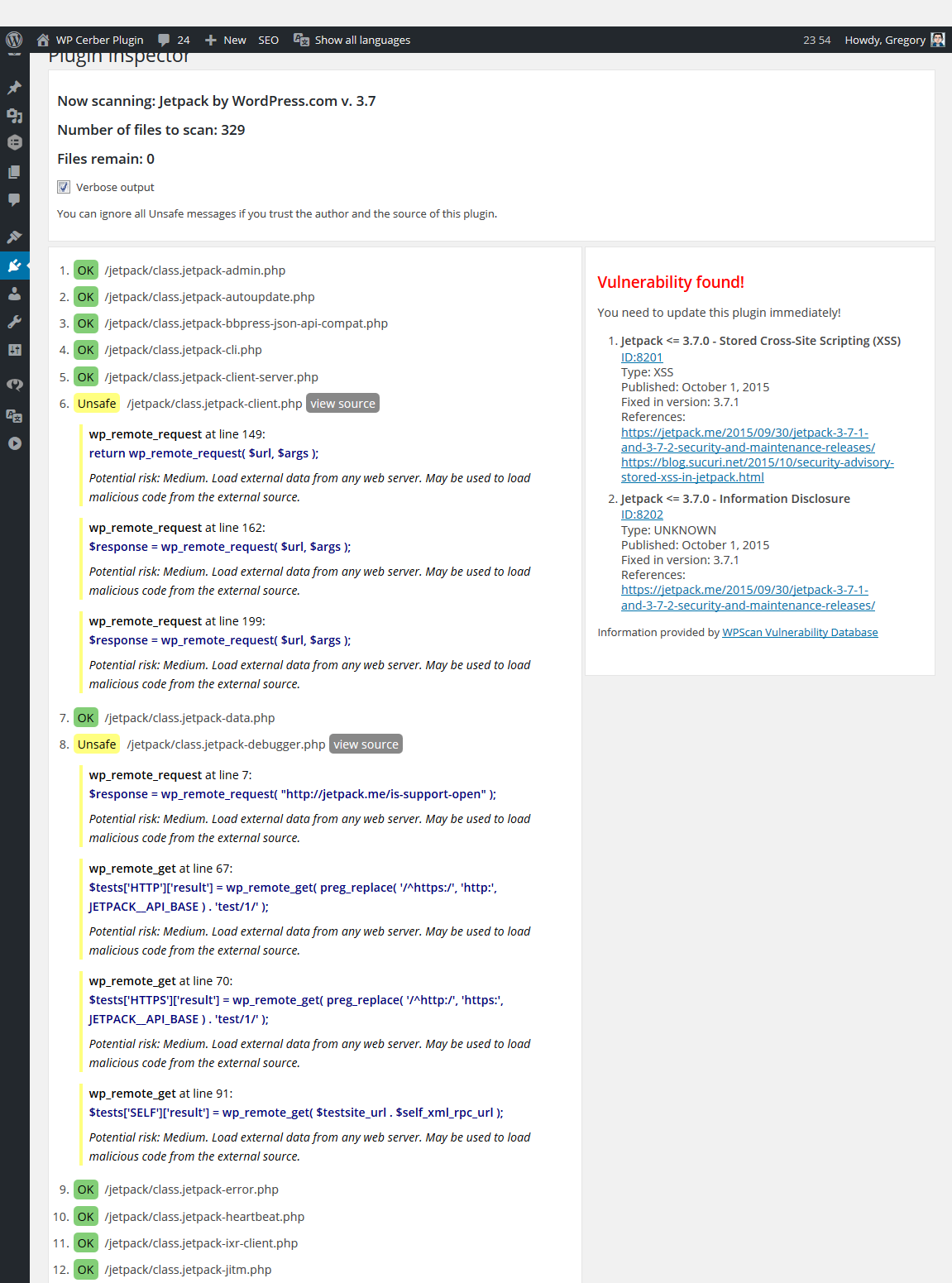Click /jetpack/class.jetpack-bbpress-json-api-compat.php row
The height and width of the screenshot is (1283, 952).
click(246, 323)
